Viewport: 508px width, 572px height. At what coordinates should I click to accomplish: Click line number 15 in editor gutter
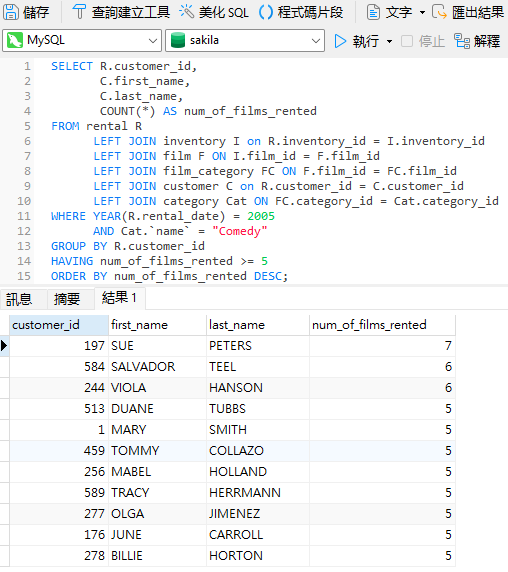(x=24, y=276)
